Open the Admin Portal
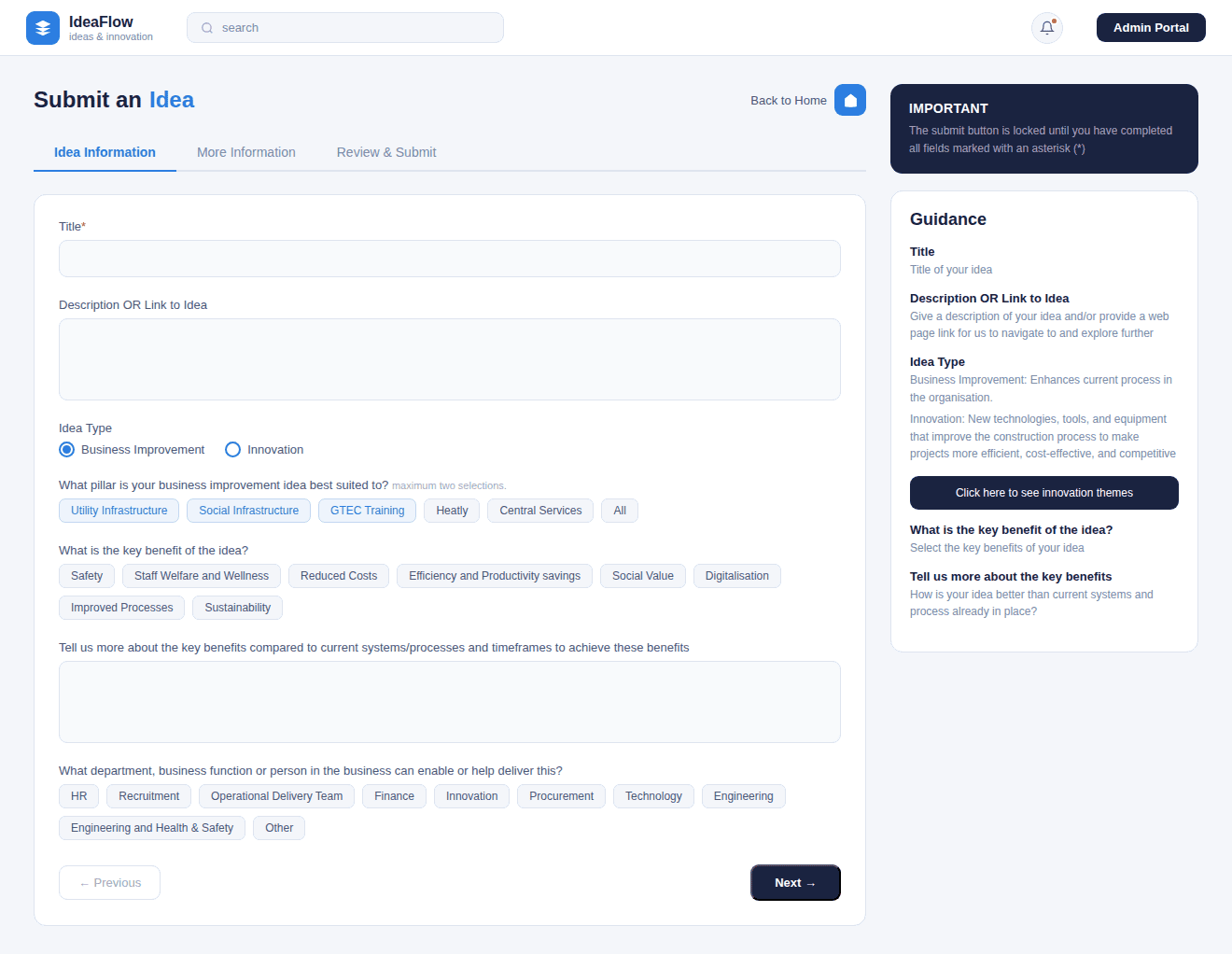 pos(1150,28)
